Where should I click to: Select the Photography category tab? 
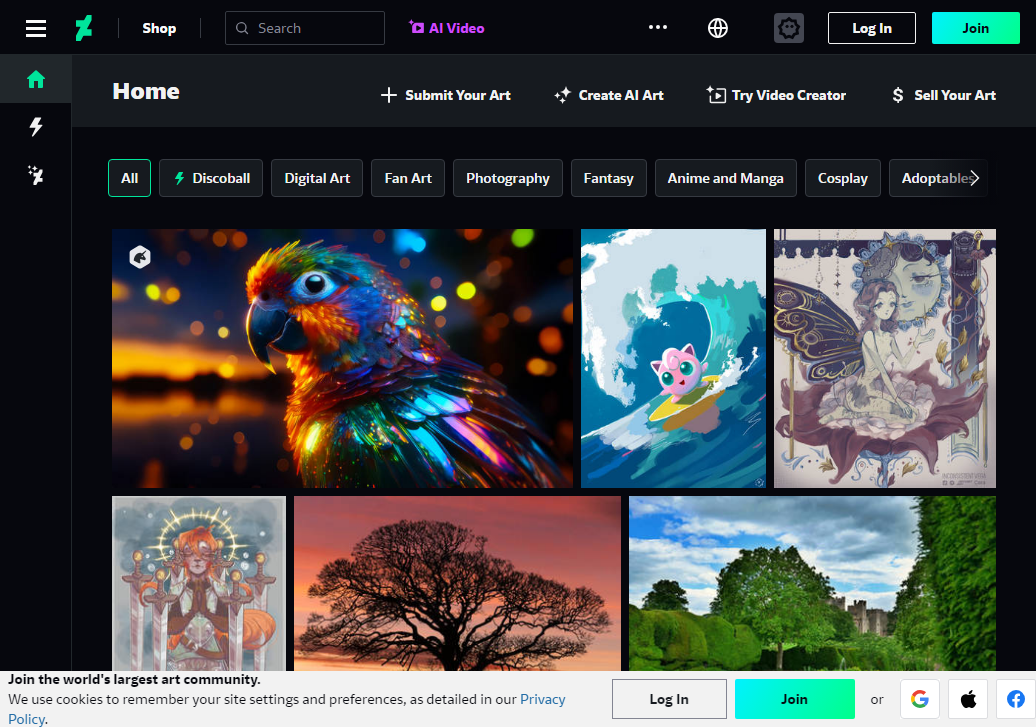507,178
